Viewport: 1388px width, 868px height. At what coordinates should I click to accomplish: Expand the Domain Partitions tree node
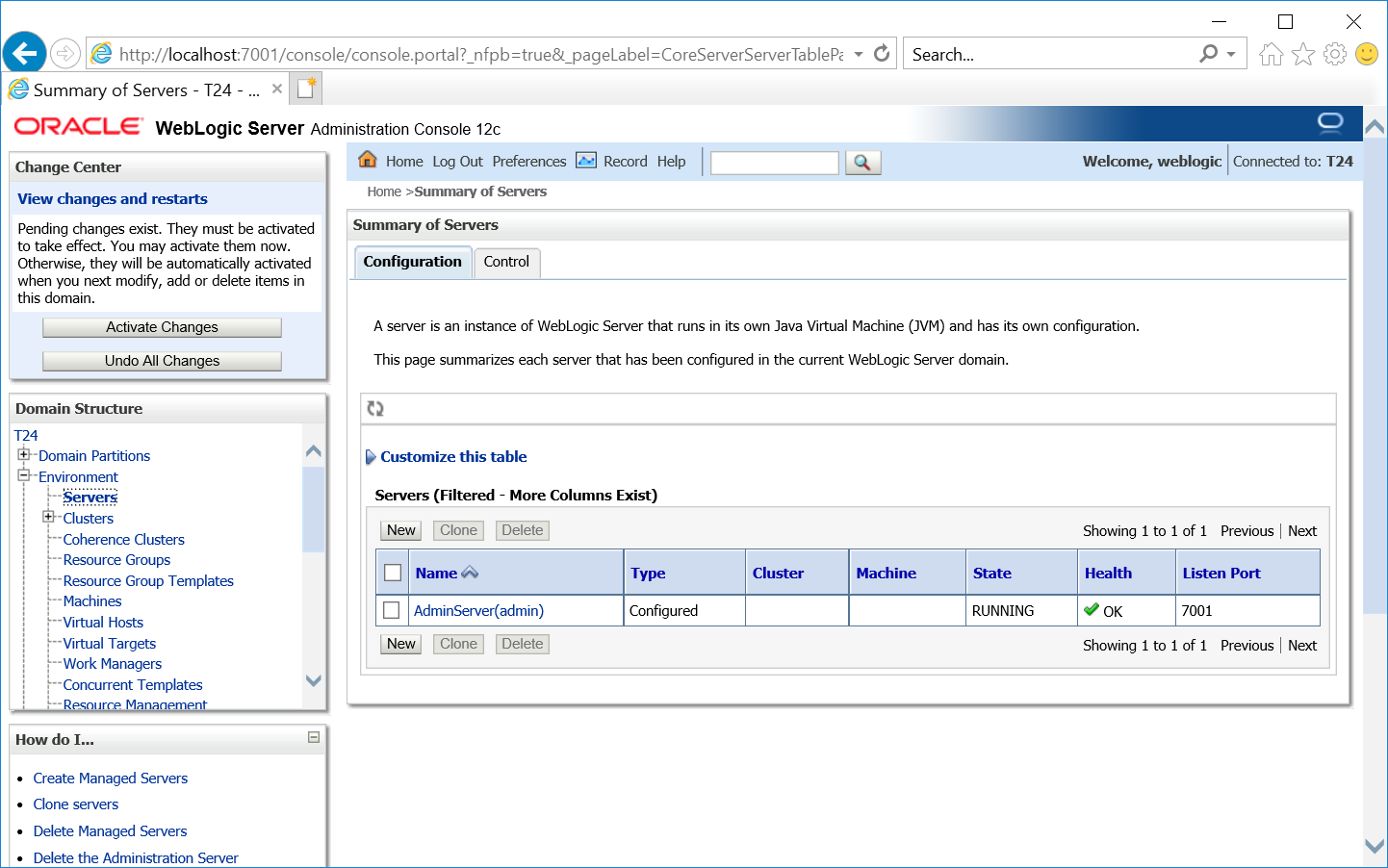[23, 455]
